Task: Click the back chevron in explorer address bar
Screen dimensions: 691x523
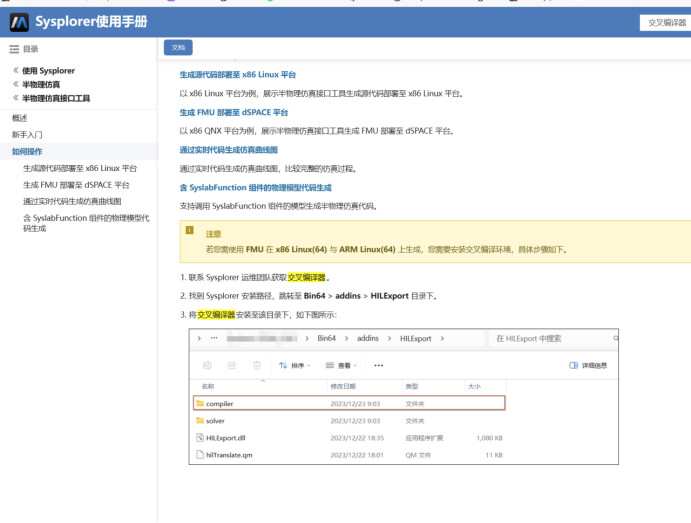Action: [199, 338]
